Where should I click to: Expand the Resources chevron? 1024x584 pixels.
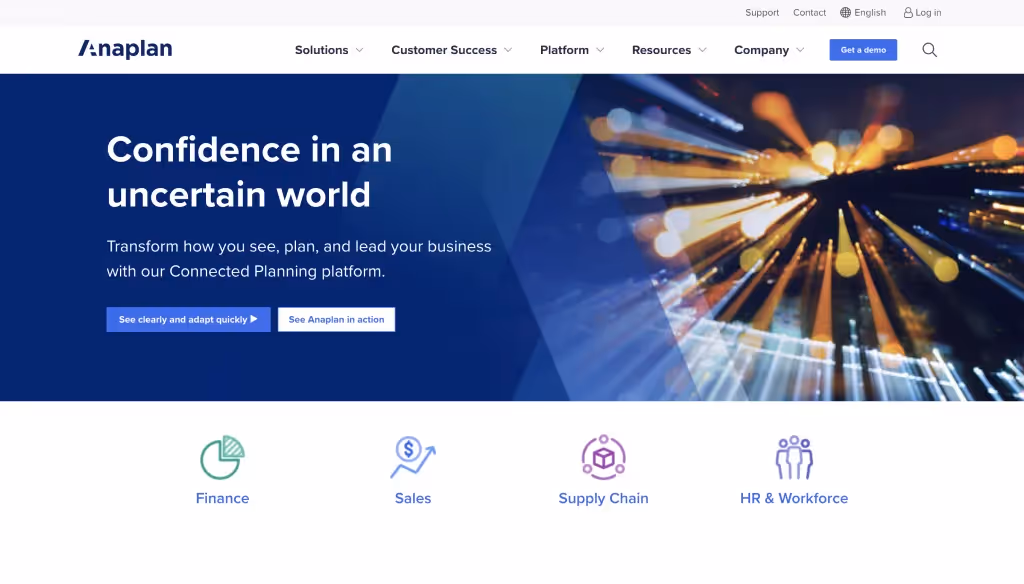coord(703,50)
